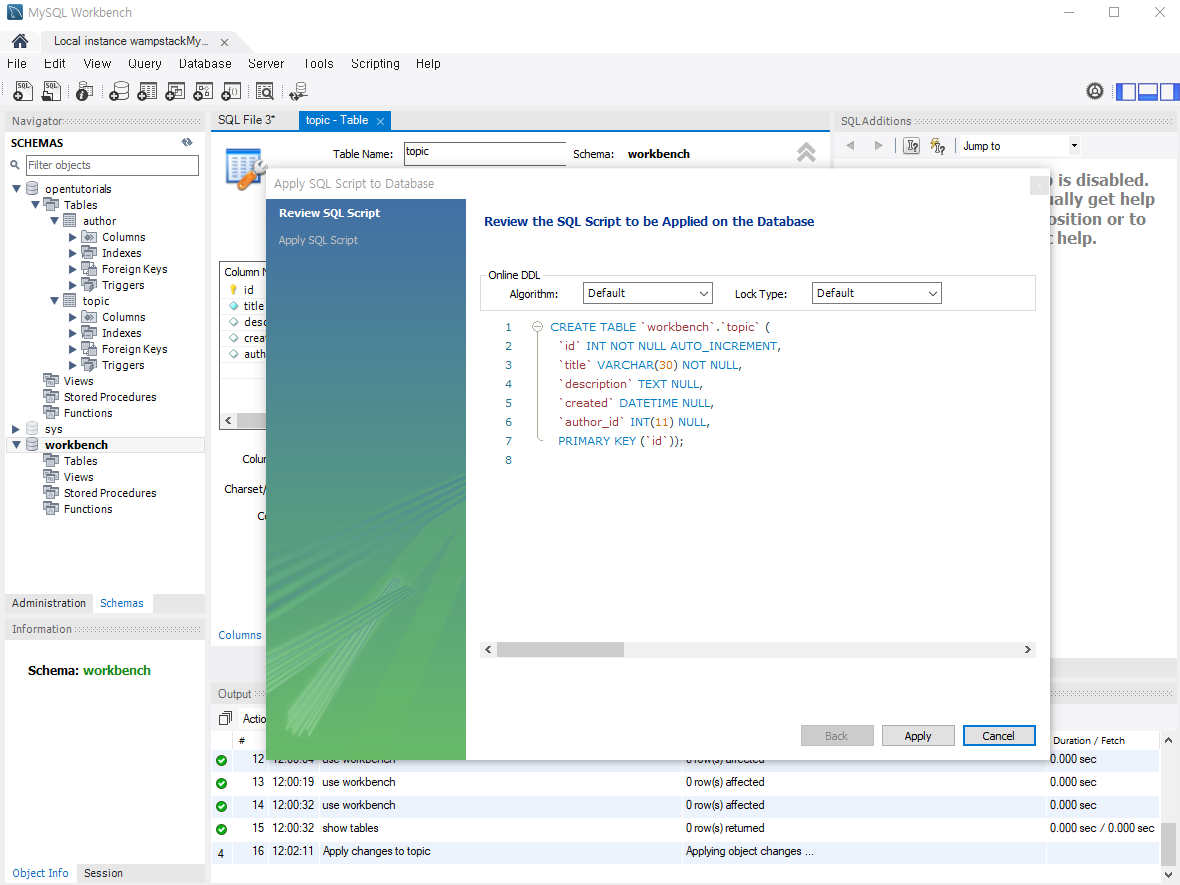
Task: Click Apply button in dialog
Action: pos(918,736)
